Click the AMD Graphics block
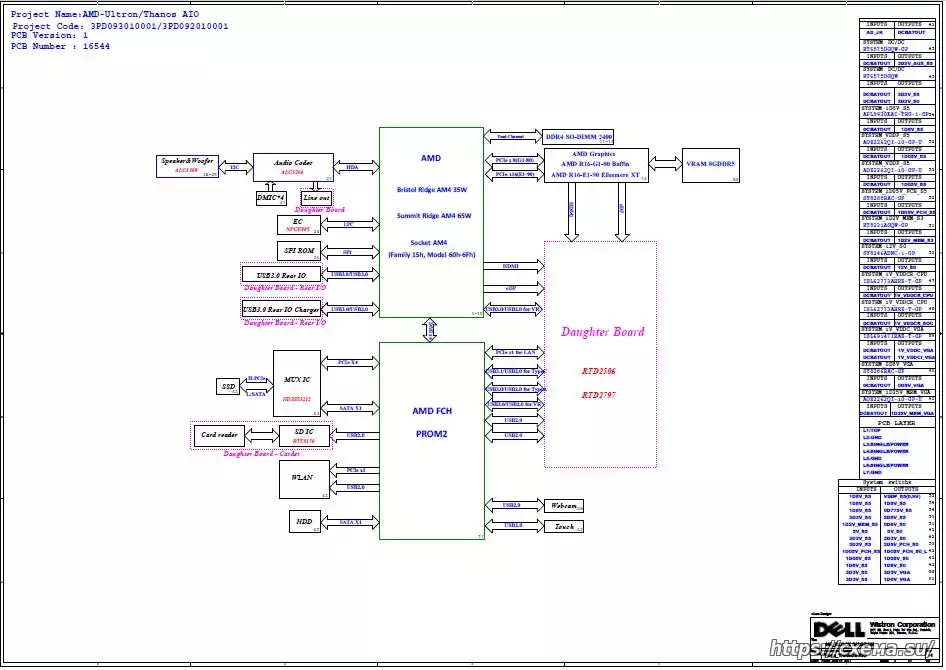This screenshot has width=946, height=670. 595,163
